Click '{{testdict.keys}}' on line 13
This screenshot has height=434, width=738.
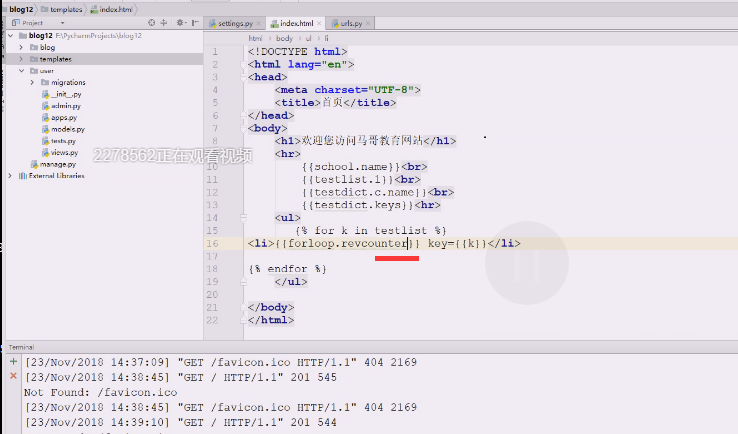358,205
